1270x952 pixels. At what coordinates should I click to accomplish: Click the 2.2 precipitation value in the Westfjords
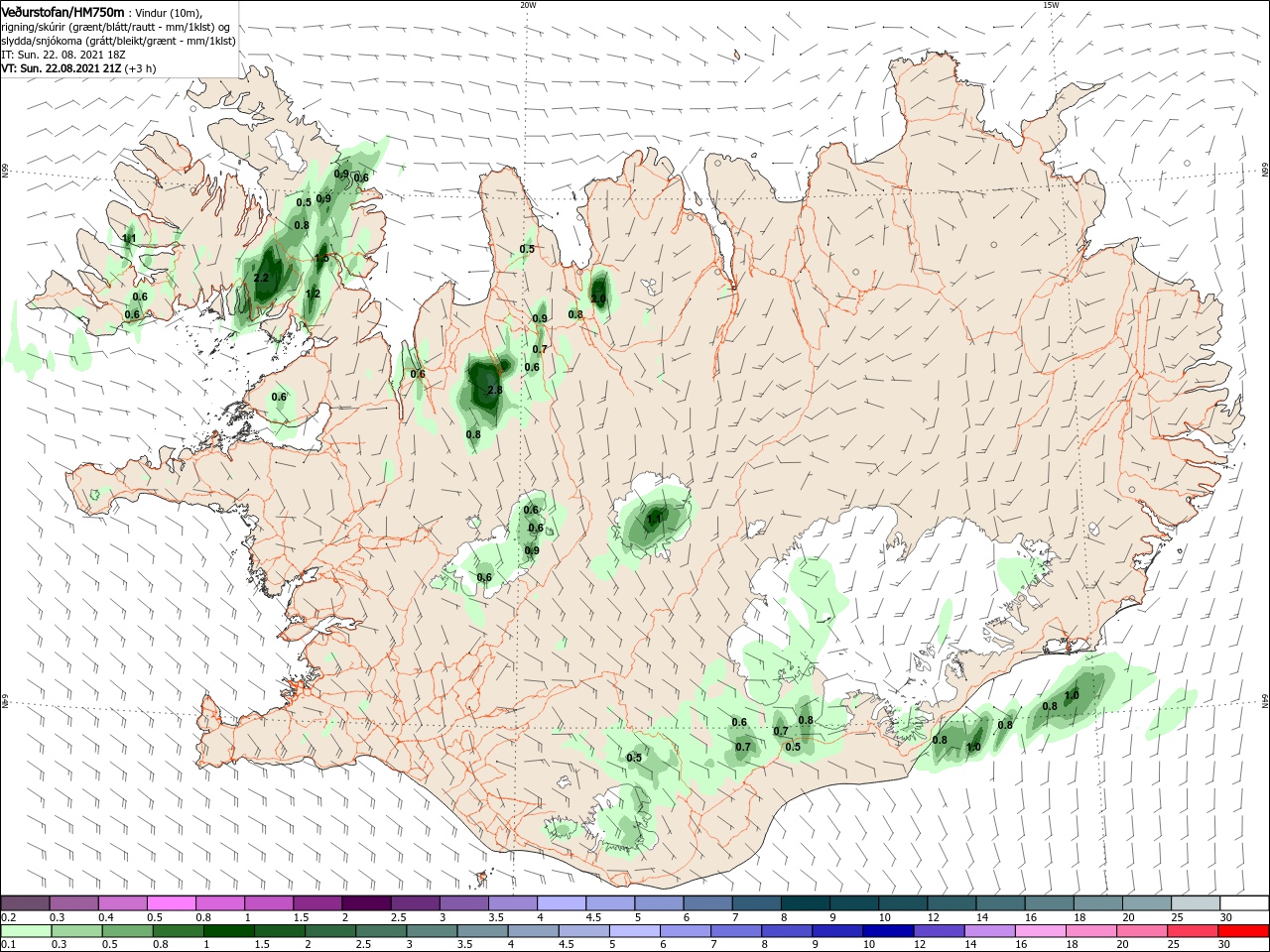(261, 278)
